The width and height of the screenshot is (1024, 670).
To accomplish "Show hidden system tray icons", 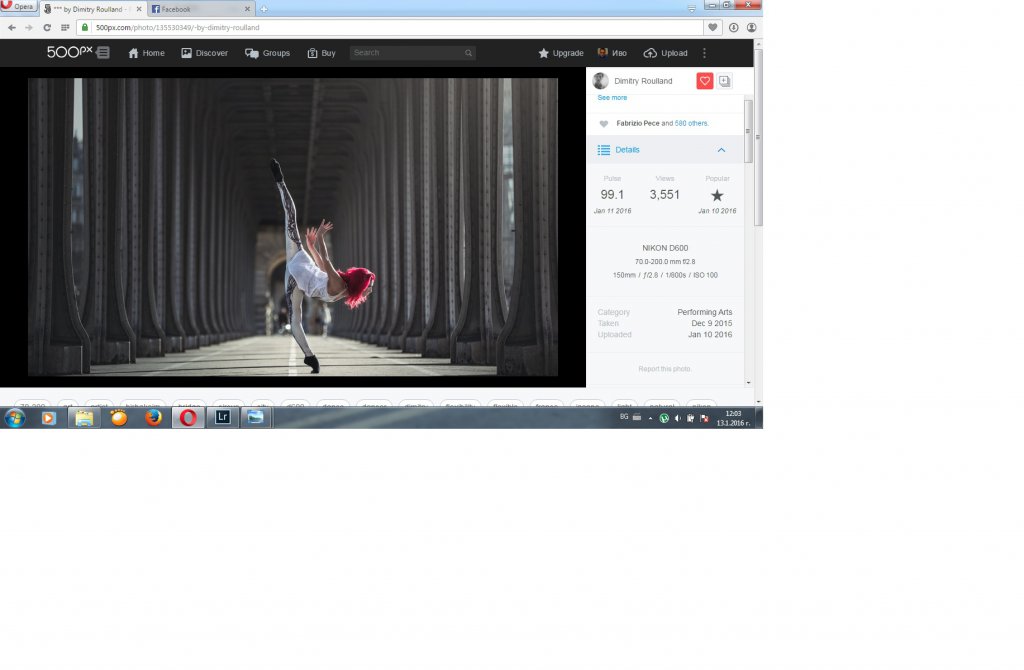I will (x=650, y=419).
